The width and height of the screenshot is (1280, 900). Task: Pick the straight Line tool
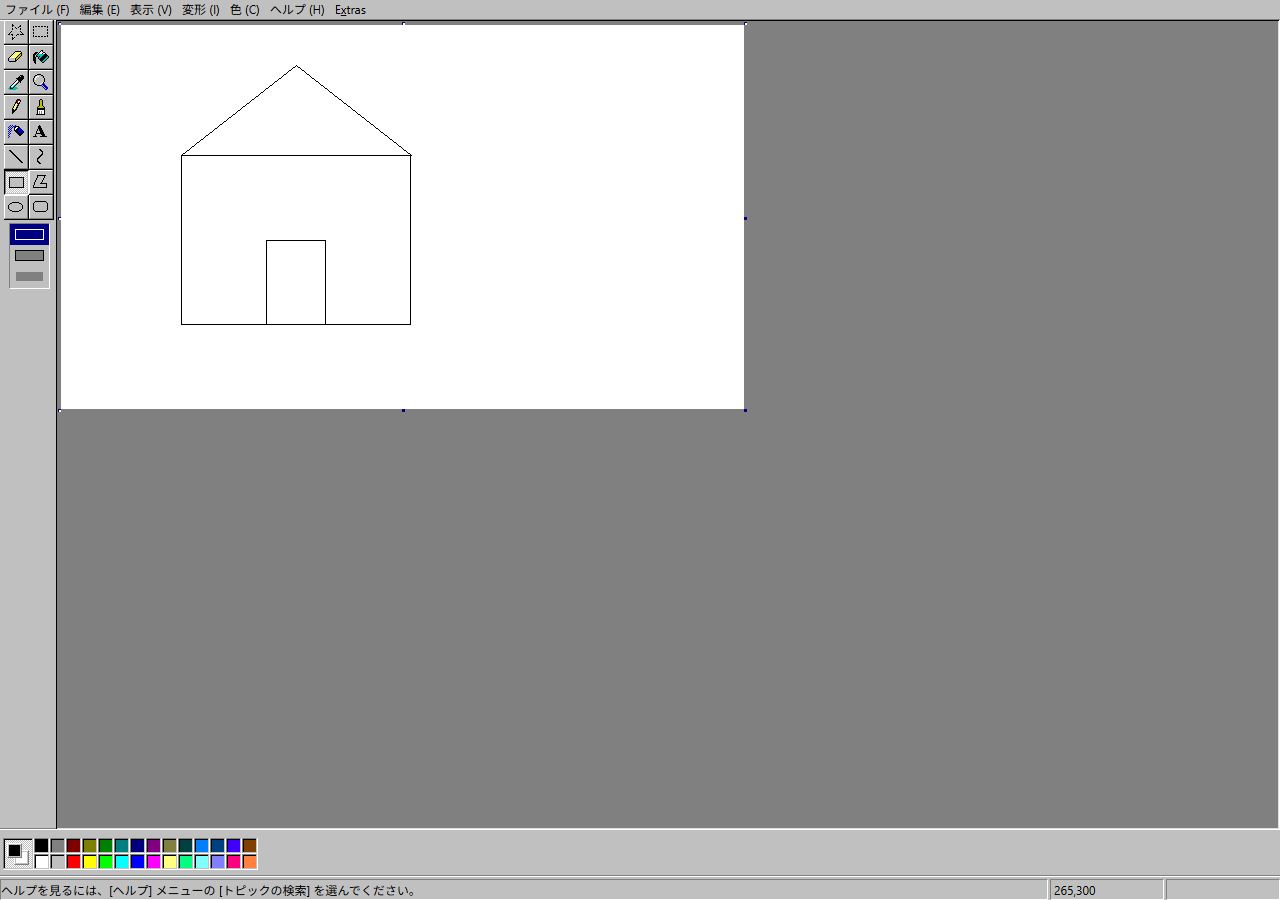tap(16, 157)
